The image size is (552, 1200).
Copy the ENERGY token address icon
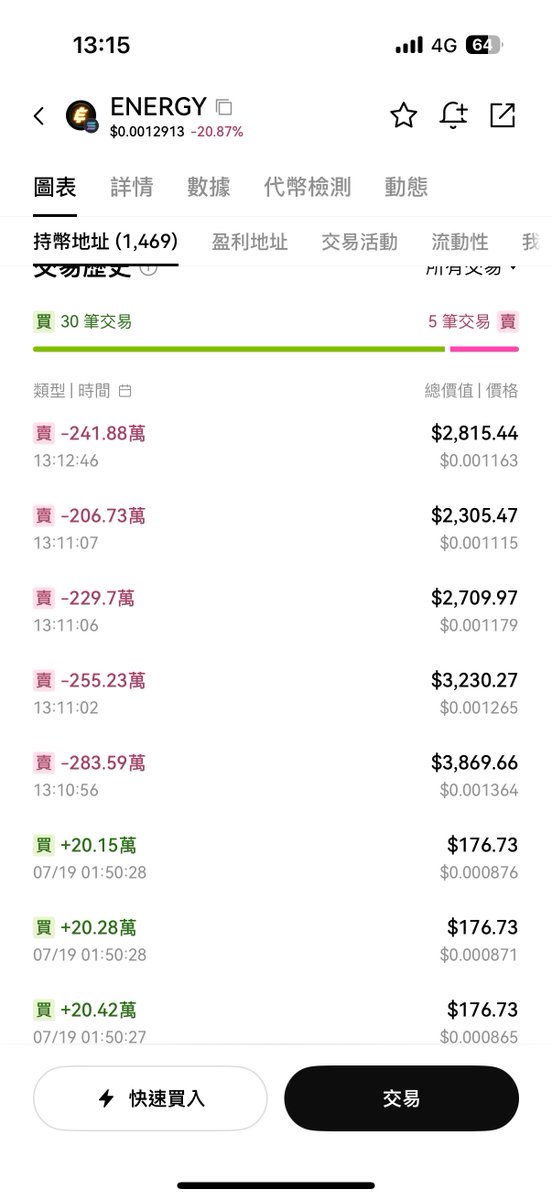coord(224,106)
